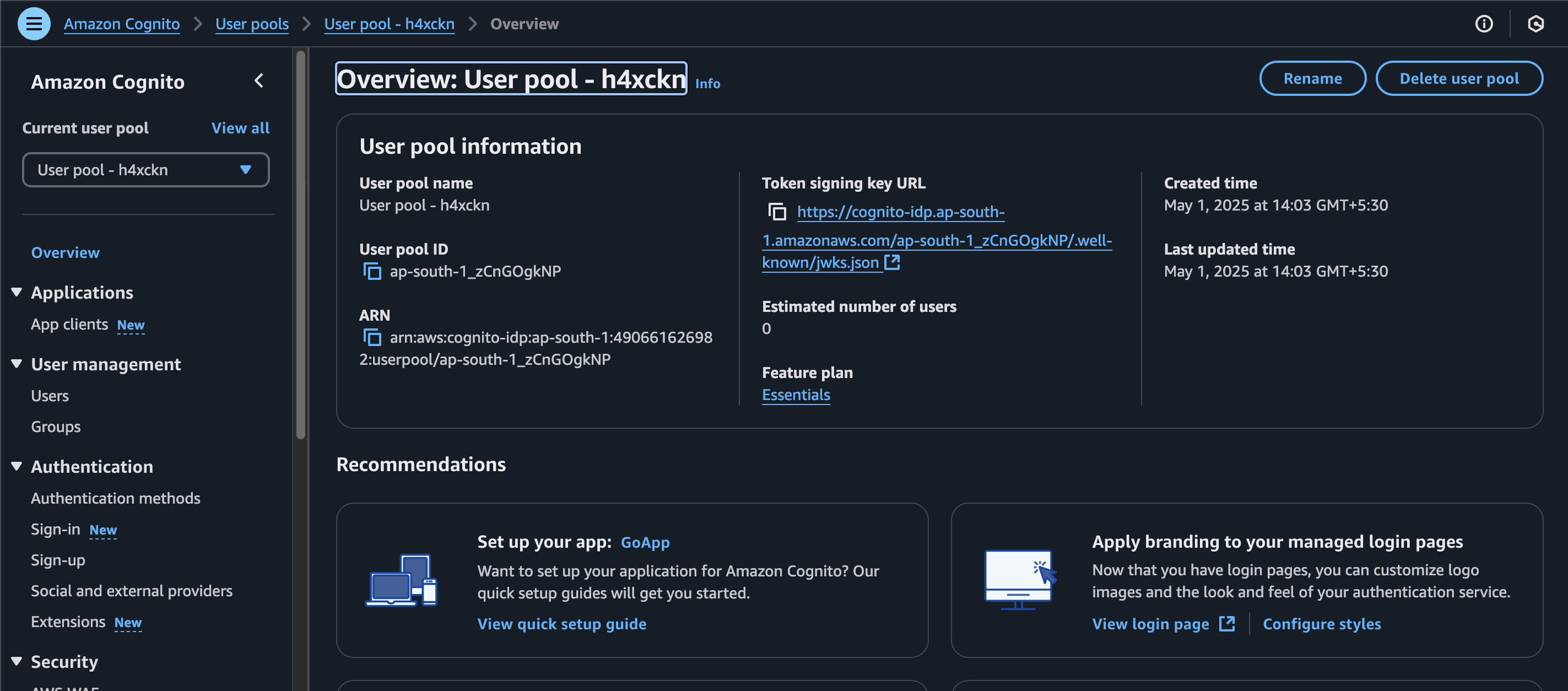1568x691 pixels.
Task: Collapse the User management section
Action: pyautogui.click(x=17, y=364)
